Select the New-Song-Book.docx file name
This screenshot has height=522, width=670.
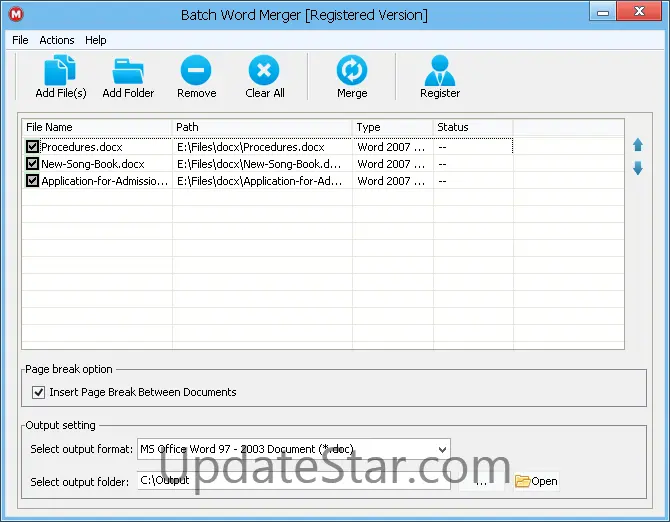click(93, 164)
